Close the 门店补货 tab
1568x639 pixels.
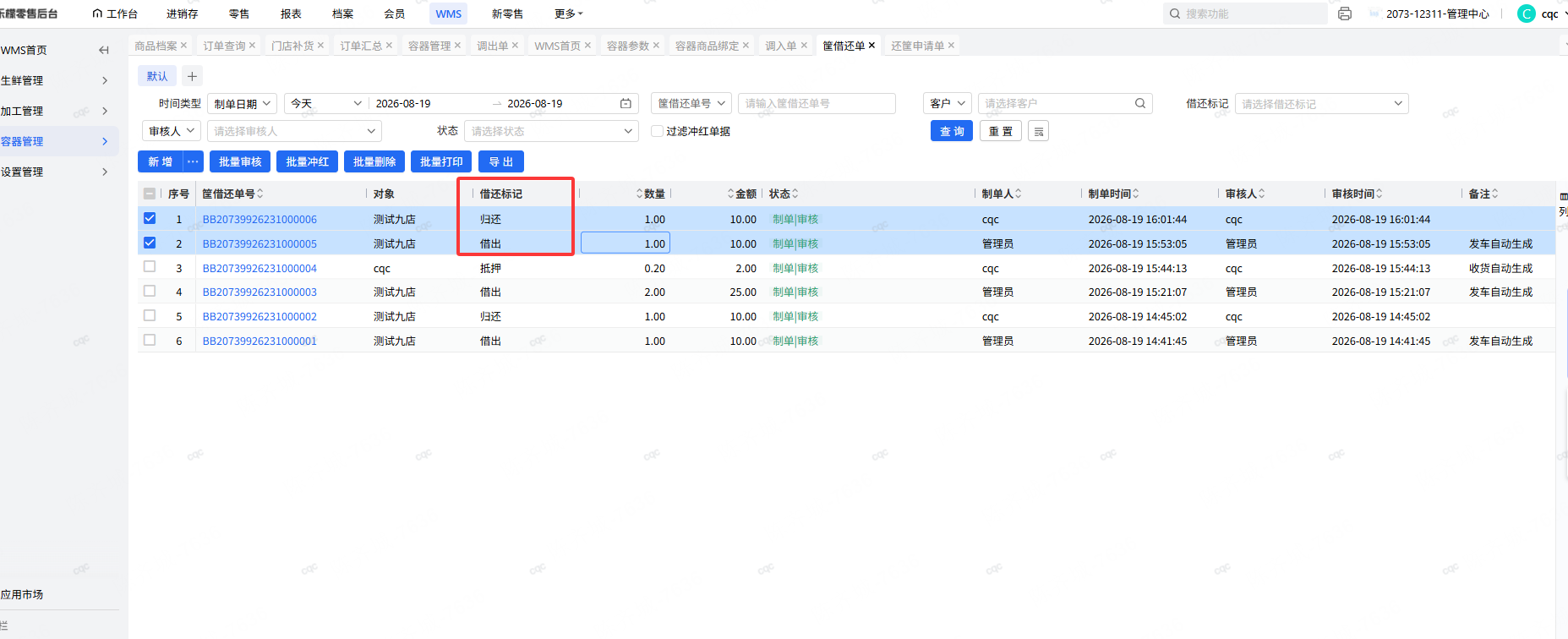(320, 46)
